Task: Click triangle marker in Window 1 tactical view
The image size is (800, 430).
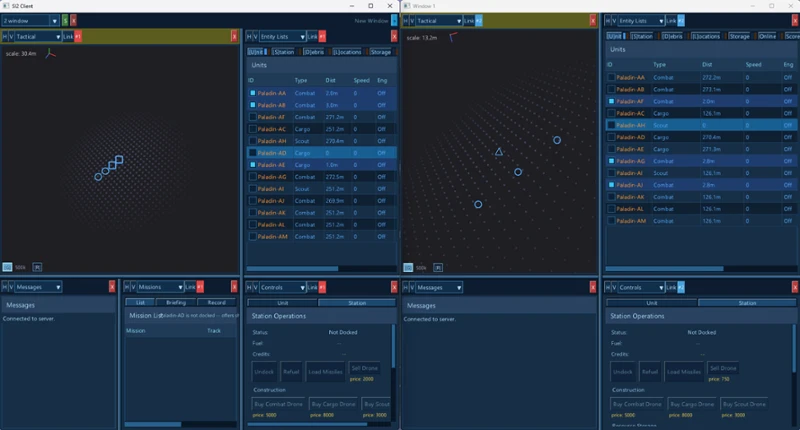Action: click(x=499, y=151)
